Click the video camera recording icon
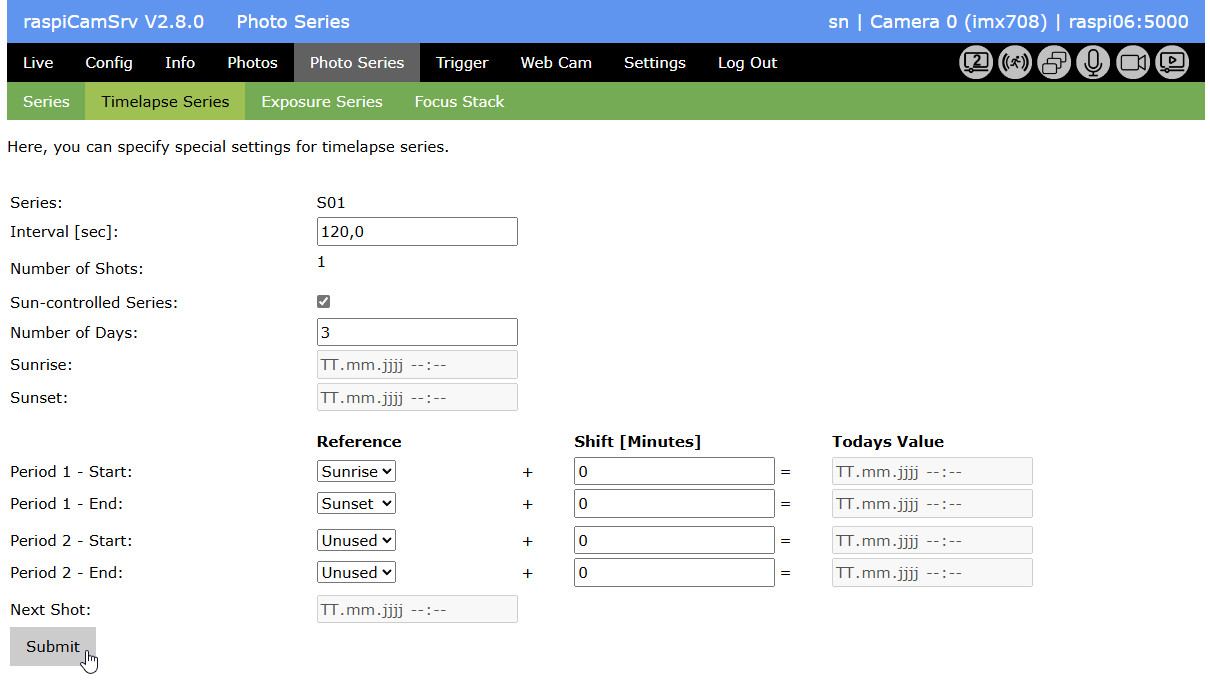 click(x=1133, y=63)
